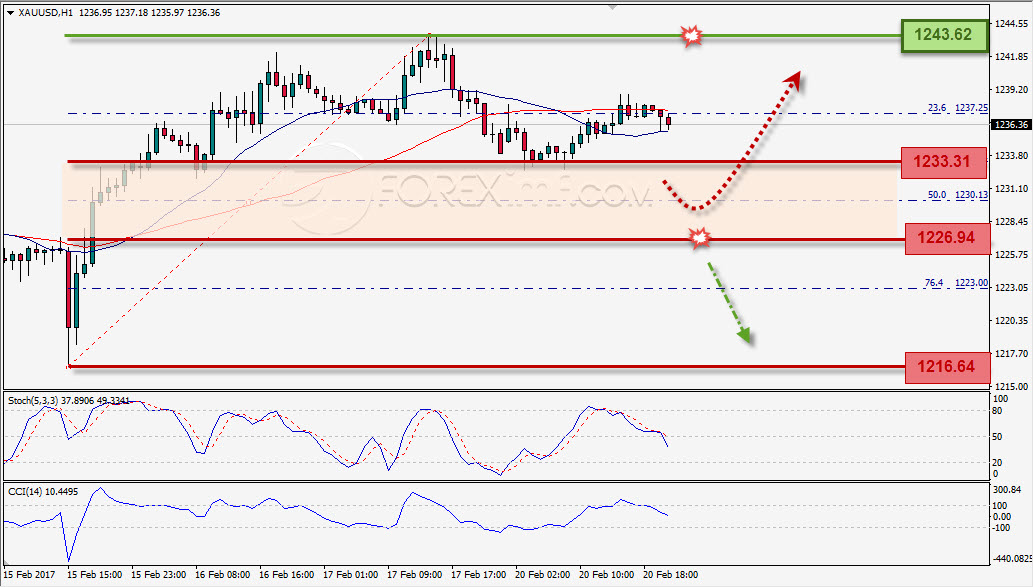The height and width of the screenshot is (587, 1034).
Task: Click the 1228.45 price scale value
Action: [x=1012, y=222]
